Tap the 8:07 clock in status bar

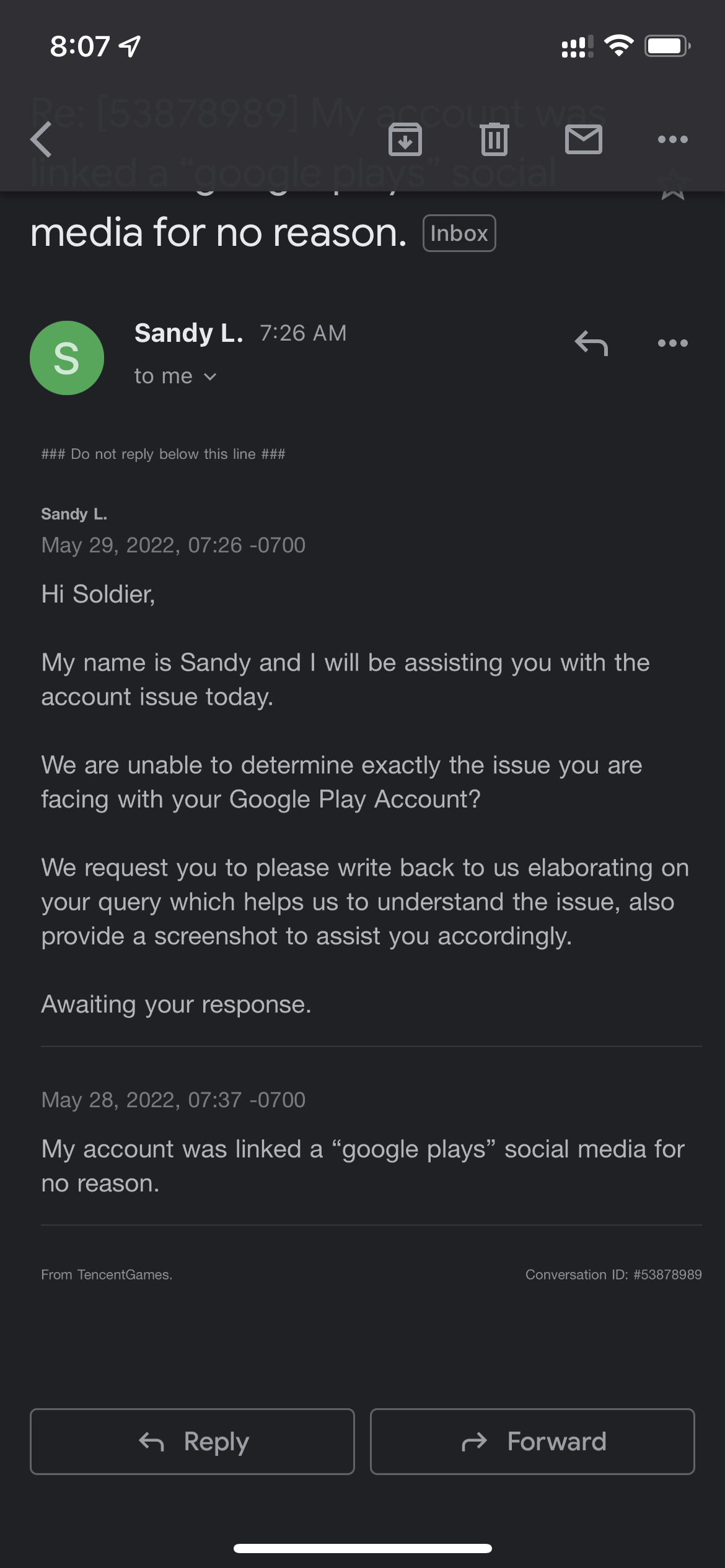80,46
